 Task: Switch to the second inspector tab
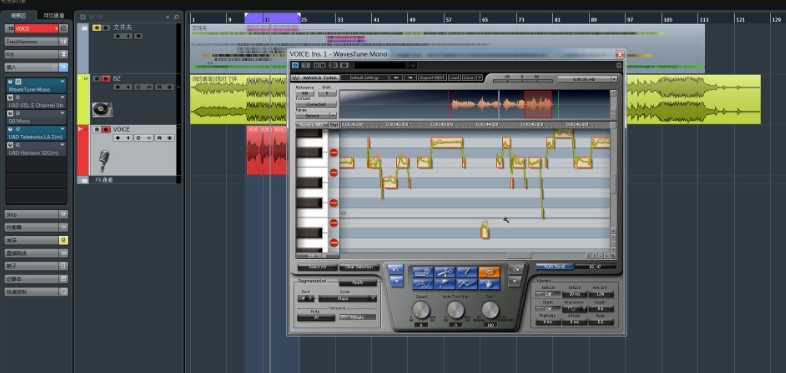pyautogui.click(x=54, y=16)
